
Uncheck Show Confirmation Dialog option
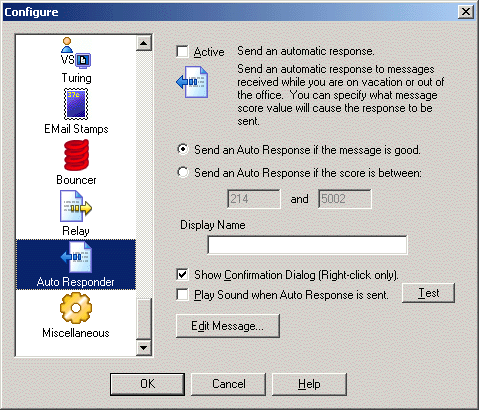coord(182,275)
